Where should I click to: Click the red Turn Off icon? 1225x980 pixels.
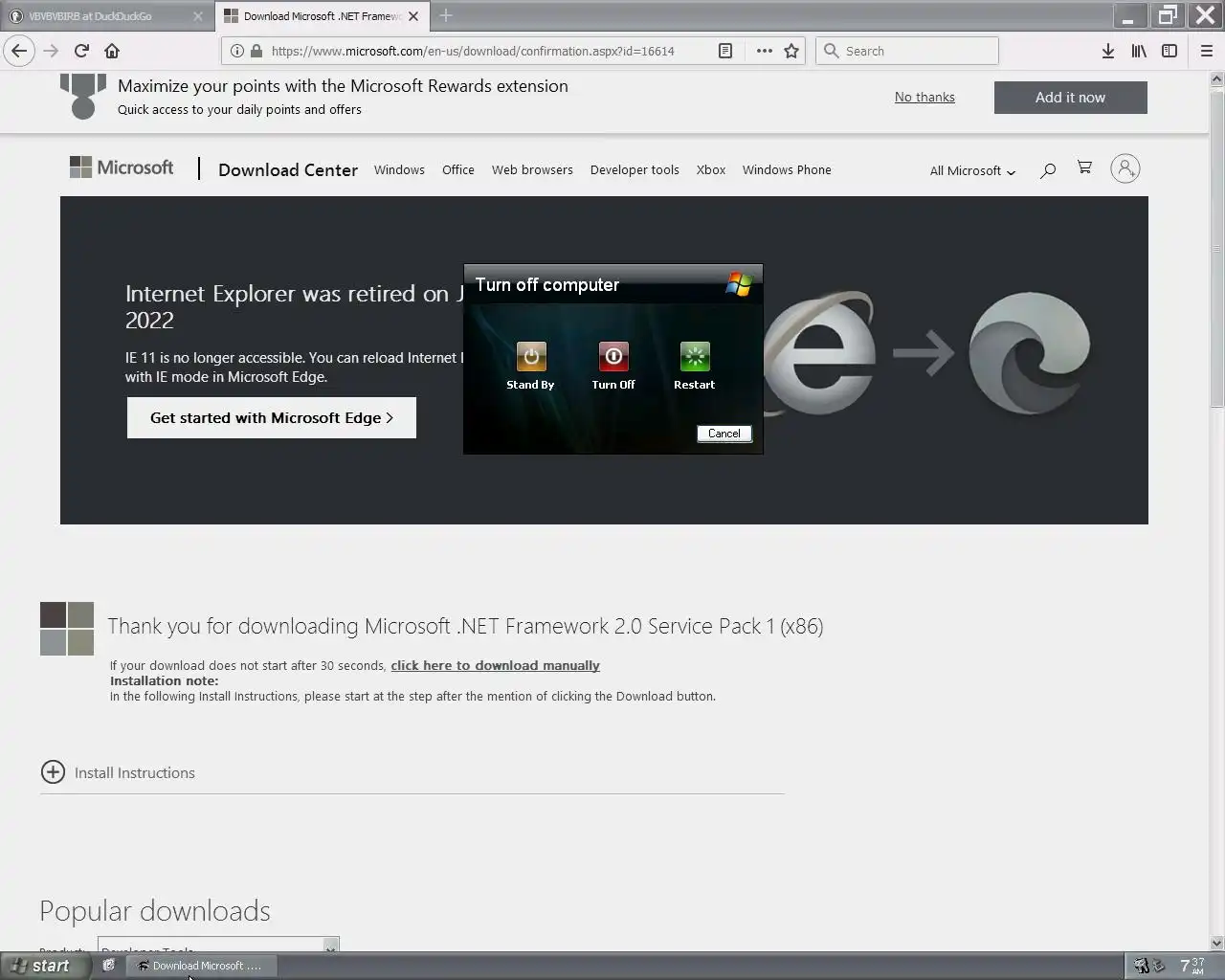613,356
